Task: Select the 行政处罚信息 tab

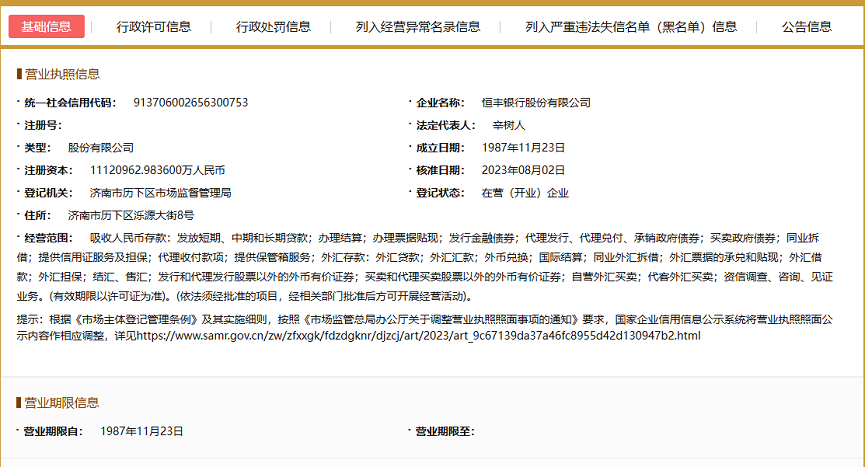Action: tap(273, 26)
